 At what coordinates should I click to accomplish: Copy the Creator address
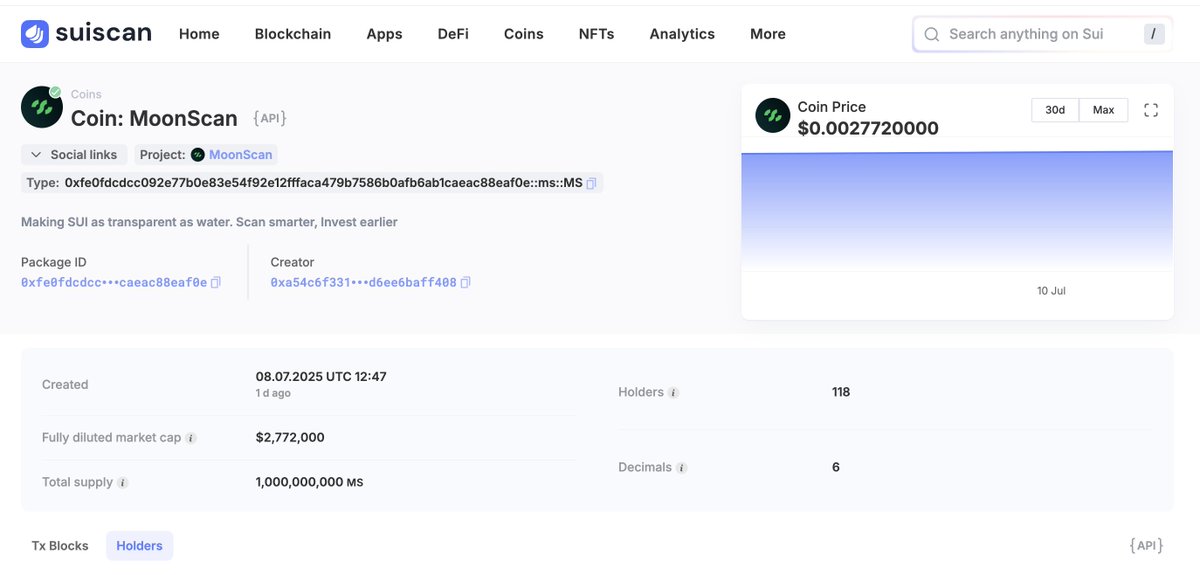coord(465,283)
